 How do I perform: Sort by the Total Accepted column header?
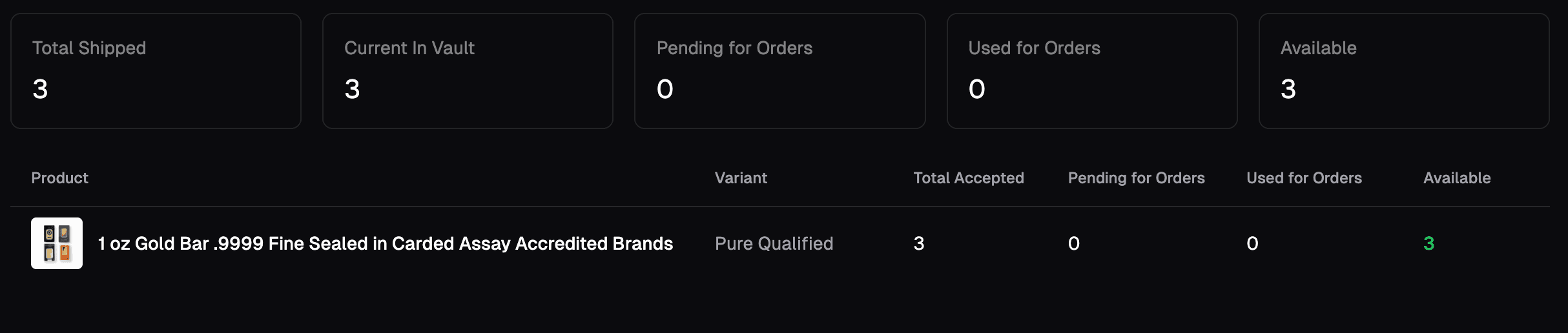tap(968, 178)
